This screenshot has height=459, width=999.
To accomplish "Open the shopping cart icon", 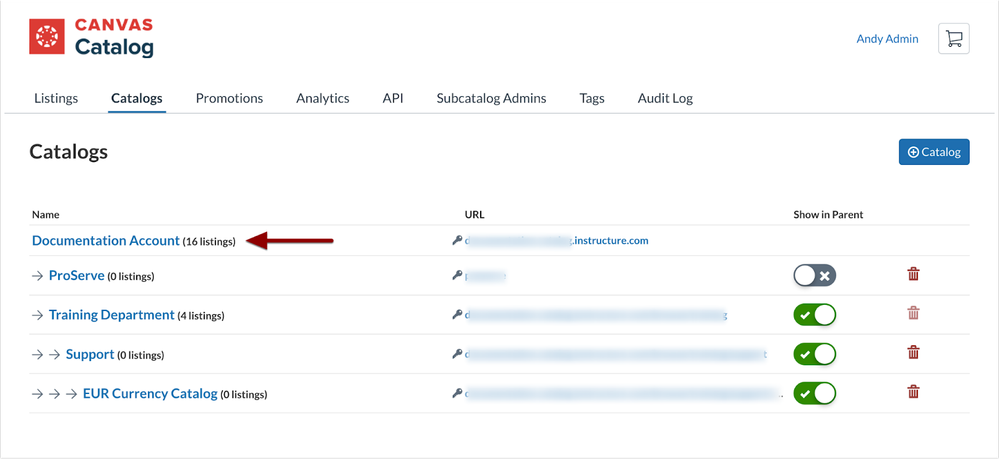I will click(953, 39).
